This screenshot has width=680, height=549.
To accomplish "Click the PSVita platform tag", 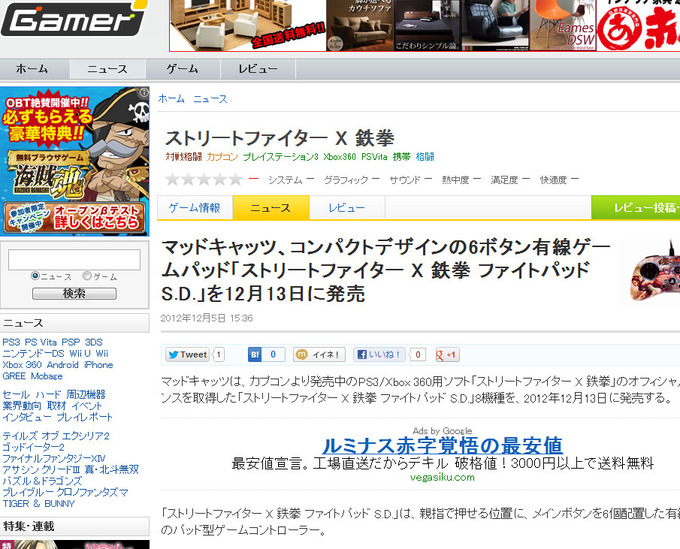I will click(x=374, y=157).
